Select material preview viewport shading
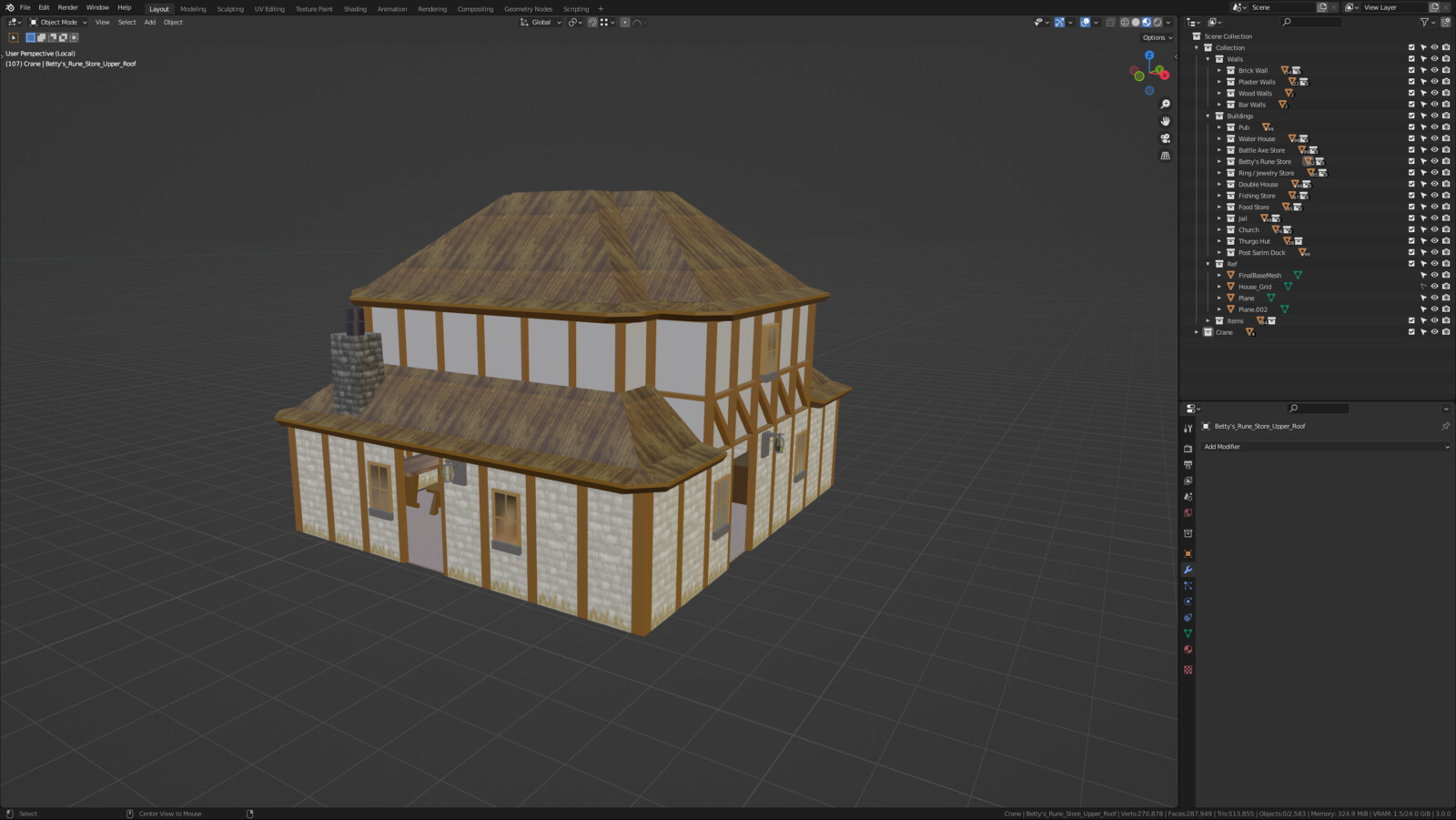Screen dimensions: 1456x820 [x=1147, y=22]
